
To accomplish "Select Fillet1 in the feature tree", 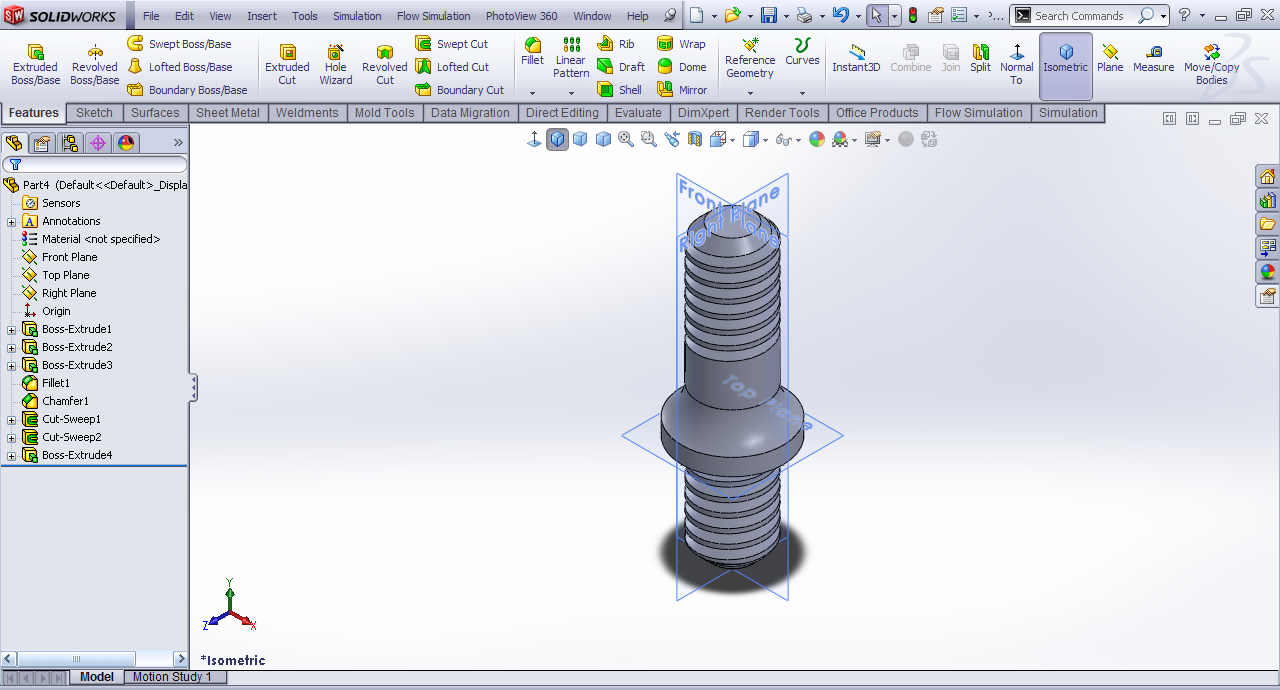I will (56, 383).
